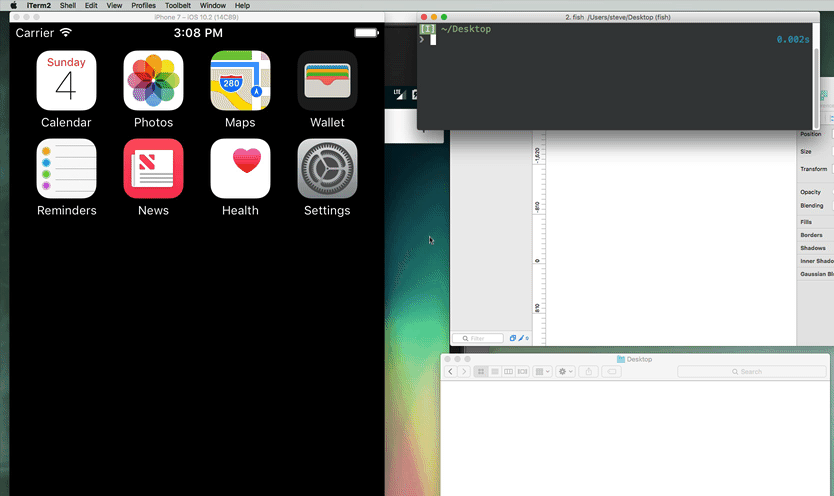
Task: Toggle the layer copies filter icon in Sketch
Action: coord(513,338)
